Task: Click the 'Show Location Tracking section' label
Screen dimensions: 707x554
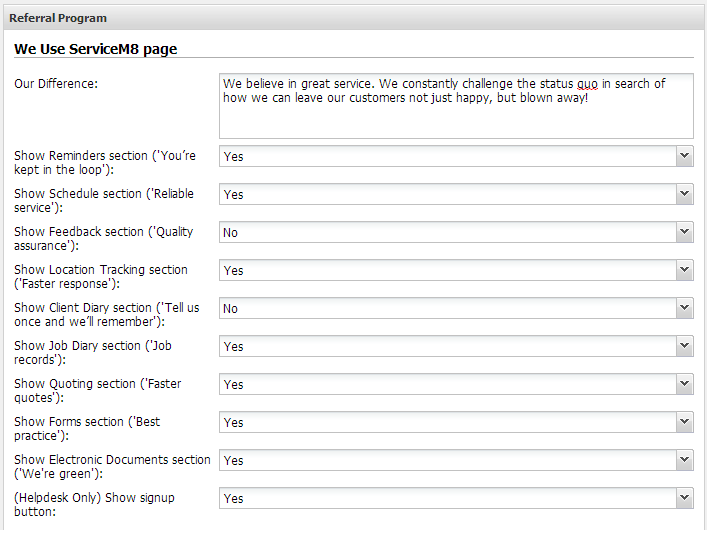Action: click(101, 276)
